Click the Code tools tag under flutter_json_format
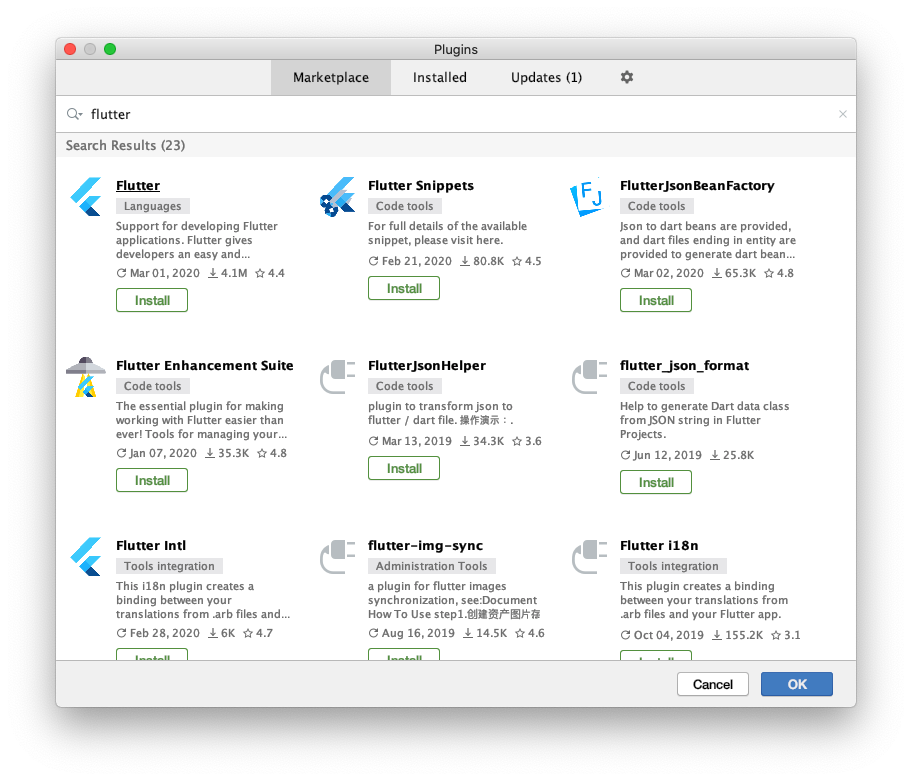 (656, 386)
